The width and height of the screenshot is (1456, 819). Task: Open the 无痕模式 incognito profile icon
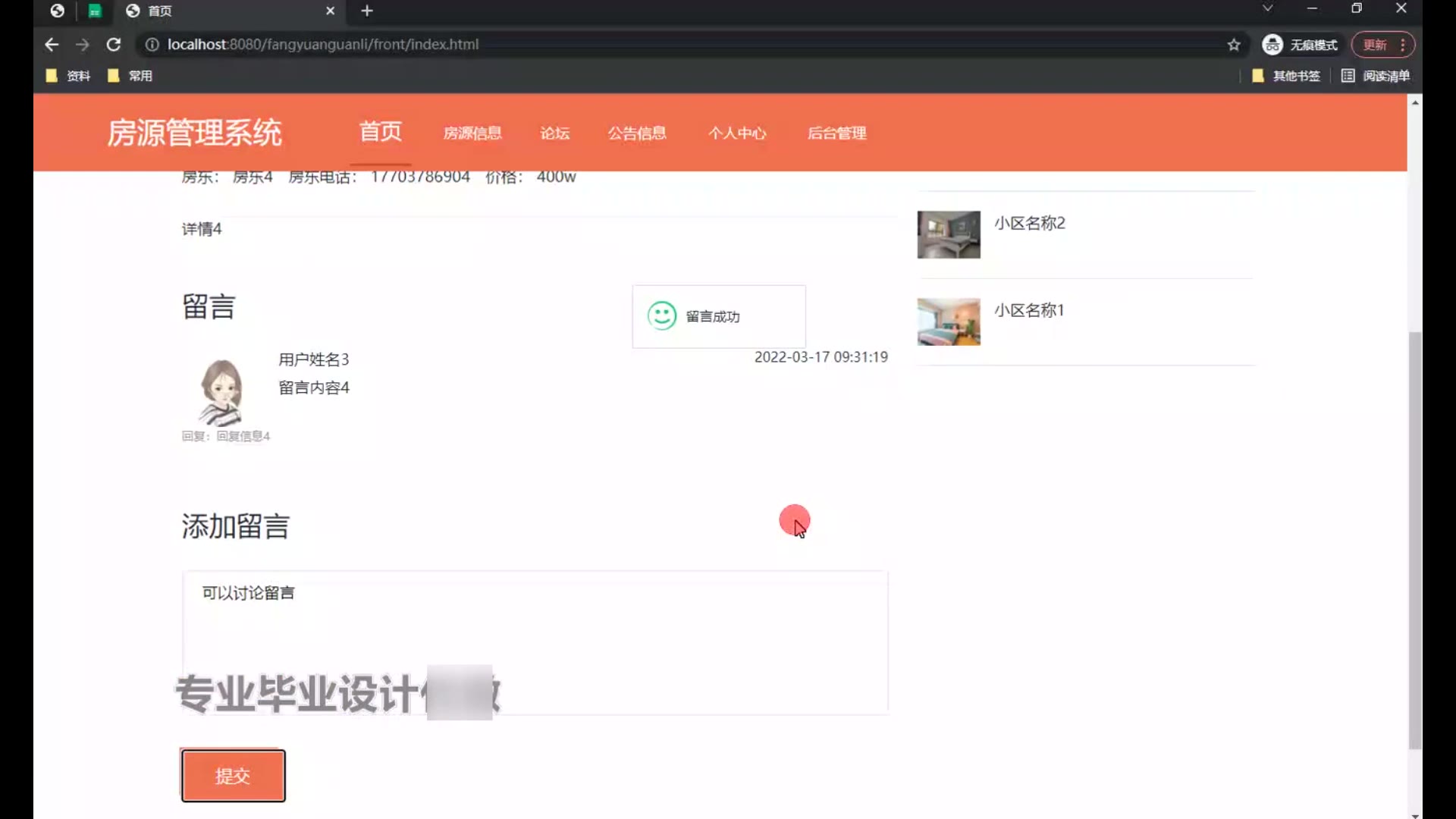[x=1272, y=45]
